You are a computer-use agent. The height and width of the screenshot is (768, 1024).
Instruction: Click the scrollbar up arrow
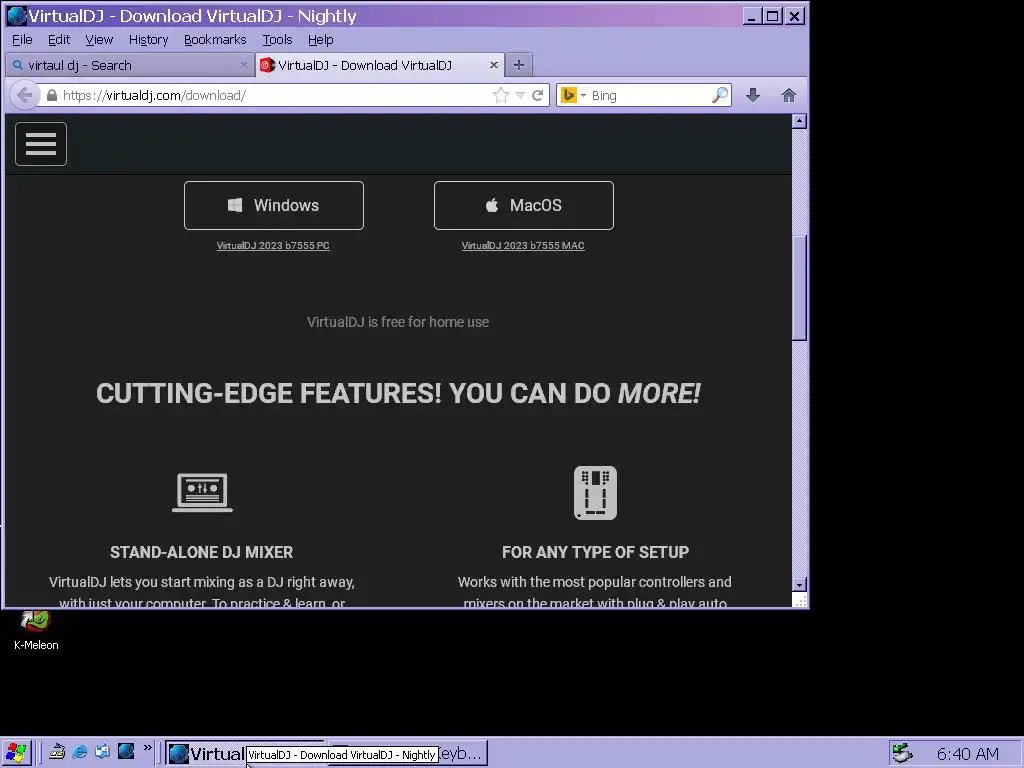[x=799, y=121]
